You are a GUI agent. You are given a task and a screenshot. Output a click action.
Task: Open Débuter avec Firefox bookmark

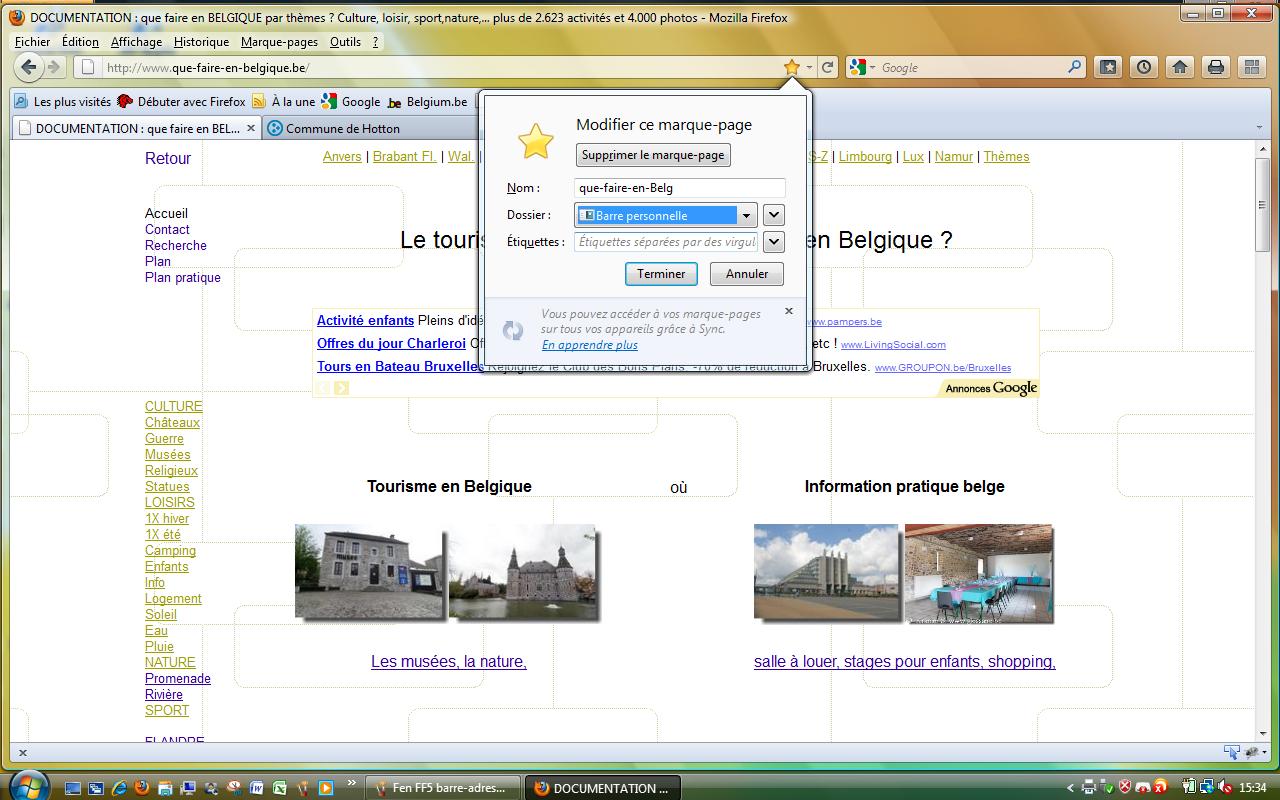[181, 102]
